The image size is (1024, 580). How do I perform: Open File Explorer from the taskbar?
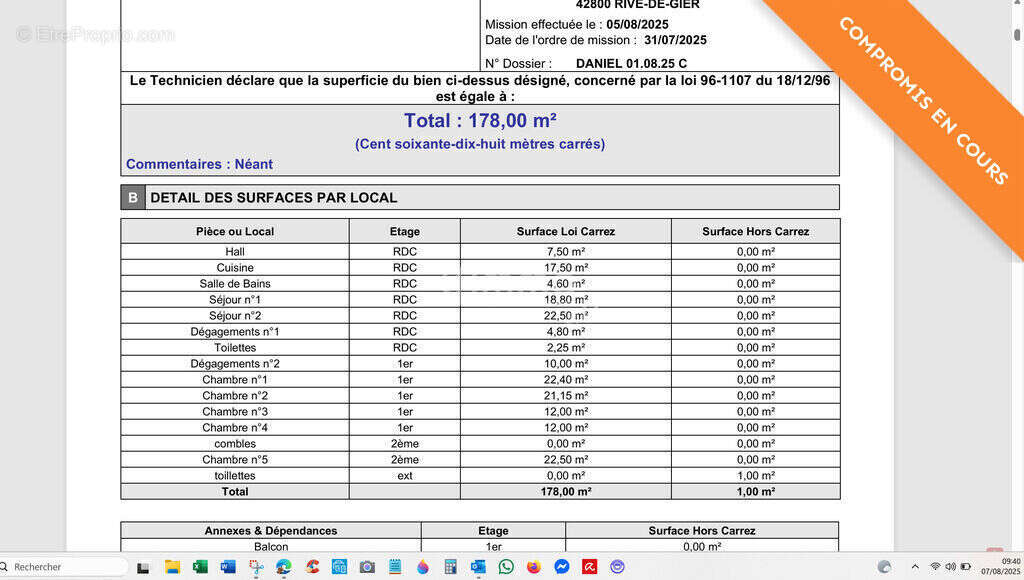coord(172,567)
